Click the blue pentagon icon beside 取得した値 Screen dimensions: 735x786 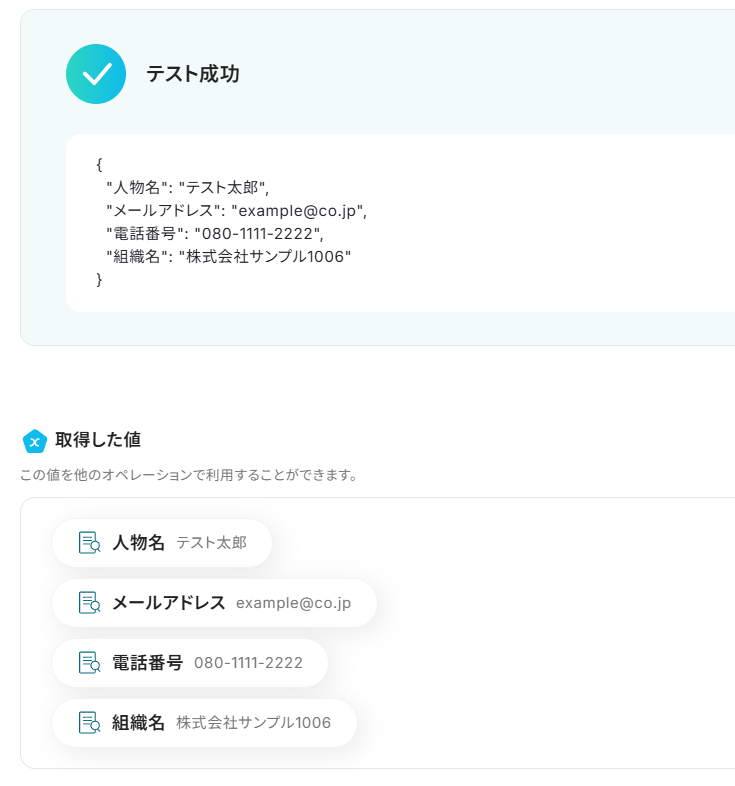click(x=35, y=440)
